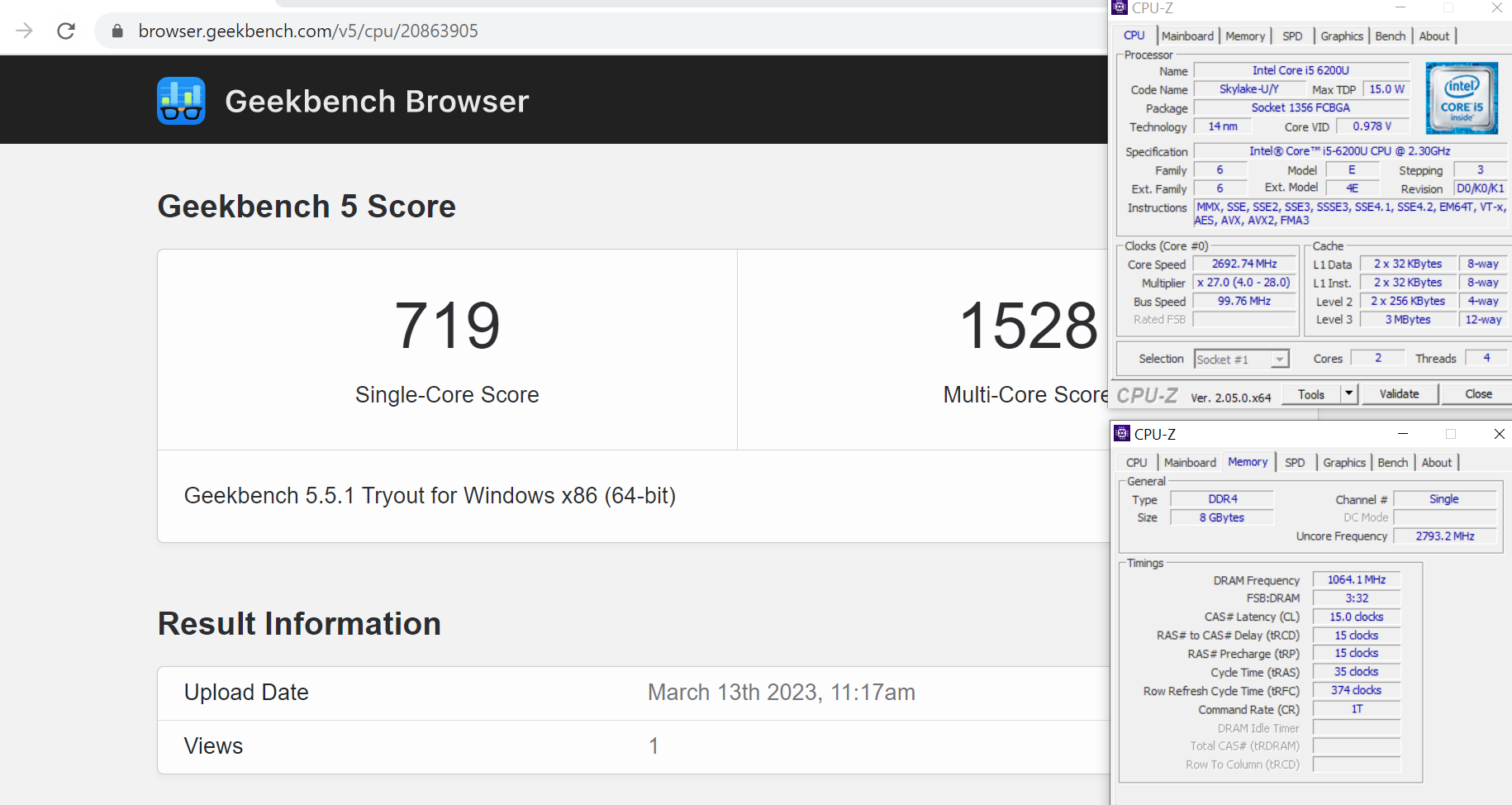Viewport: 1512px width, 805px height.
Task: Click the Geekbench 5.5.1 Tryout version text
Action: click(430, 496)
